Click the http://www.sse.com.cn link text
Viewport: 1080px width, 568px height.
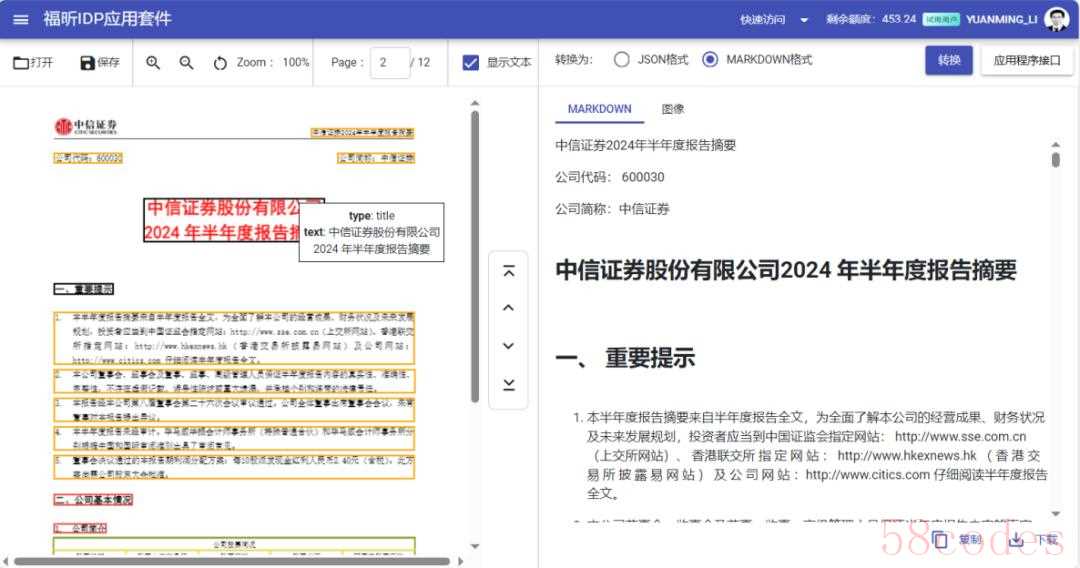coord(960,436)
